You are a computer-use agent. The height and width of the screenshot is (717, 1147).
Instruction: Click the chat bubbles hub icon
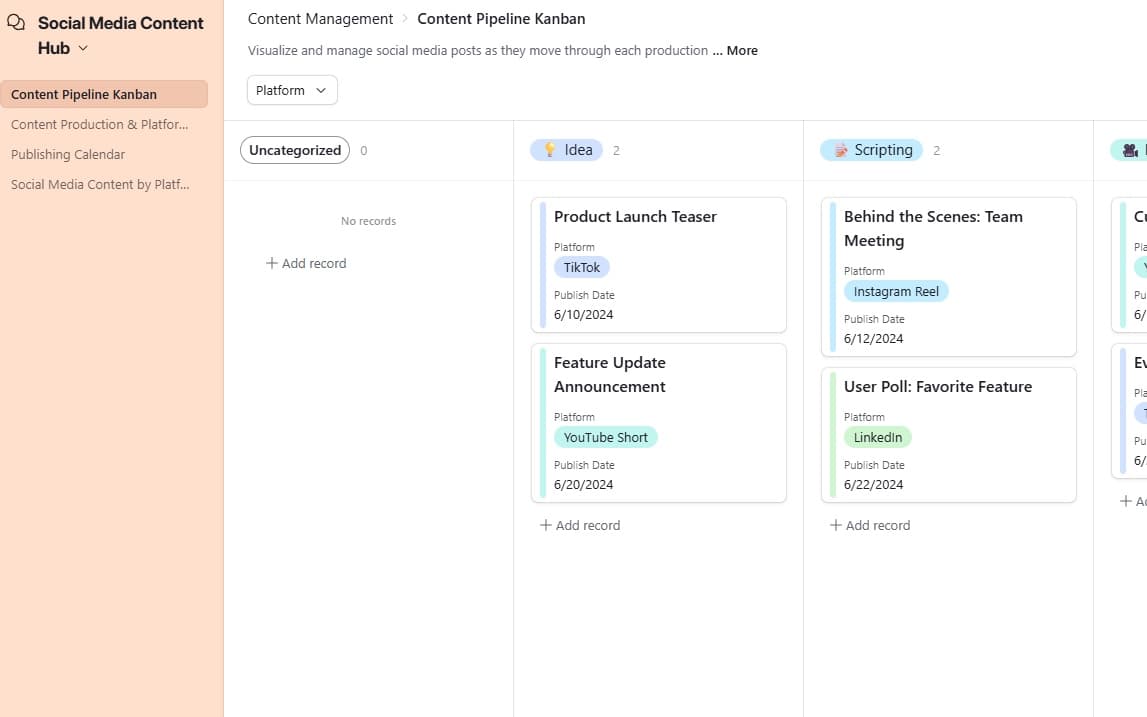tap(16, 23)
